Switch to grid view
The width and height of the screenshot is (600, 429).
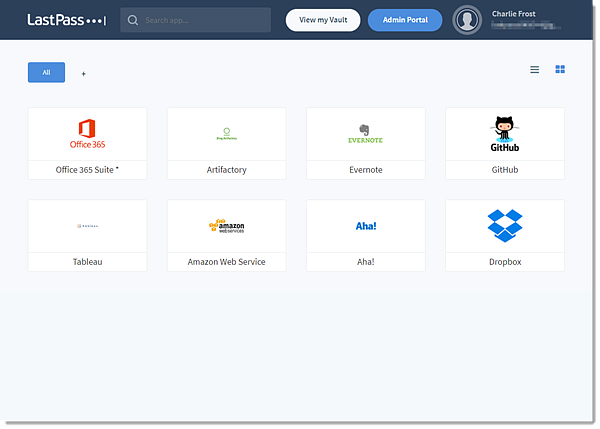560,69
